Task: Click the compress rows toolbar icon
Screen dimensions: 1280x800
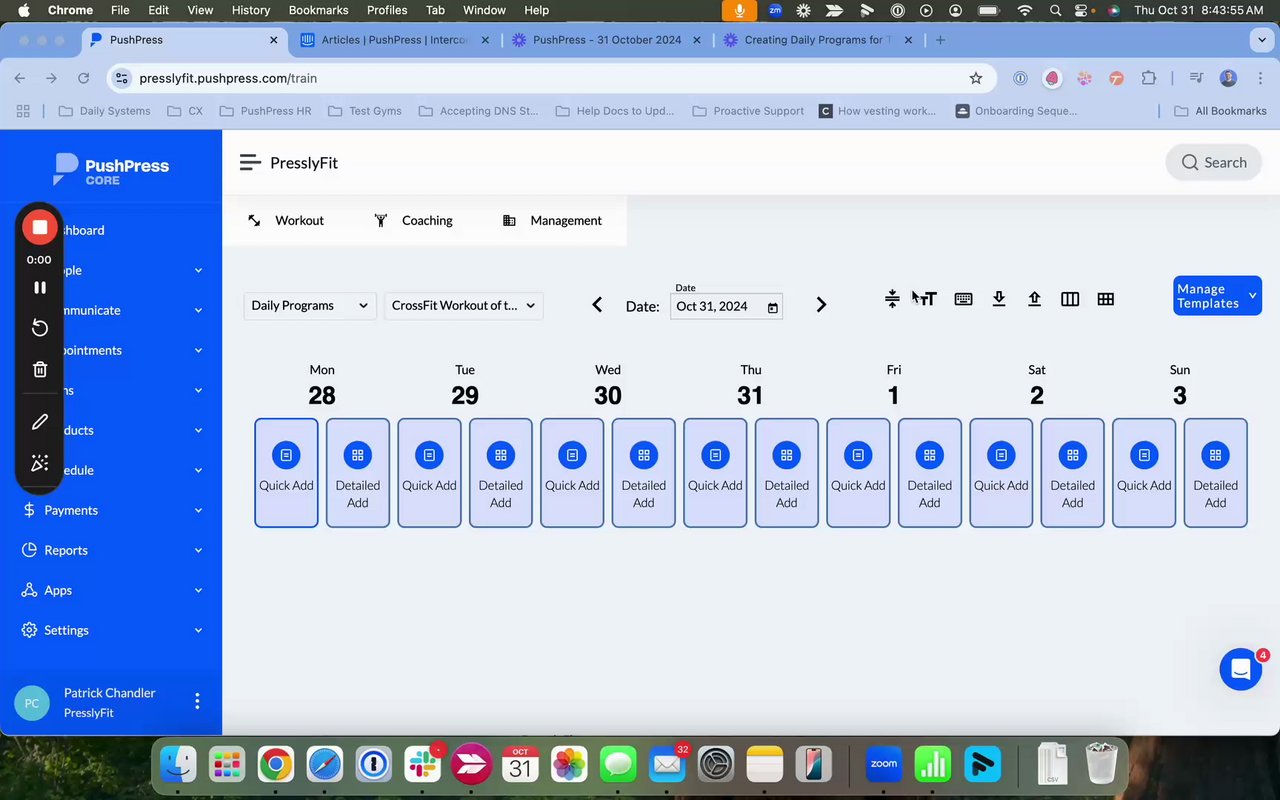Action: tap(892, 299)
